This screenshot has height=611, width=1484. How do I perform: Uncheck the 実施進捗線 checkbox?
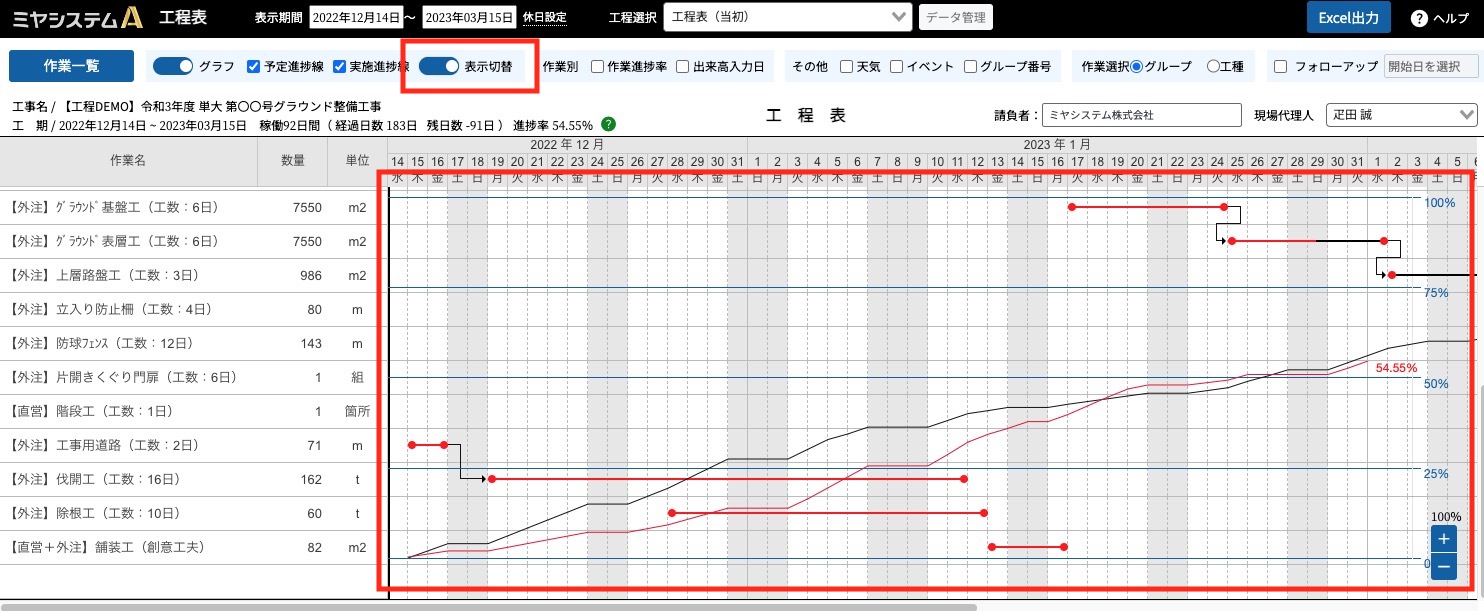339,67
